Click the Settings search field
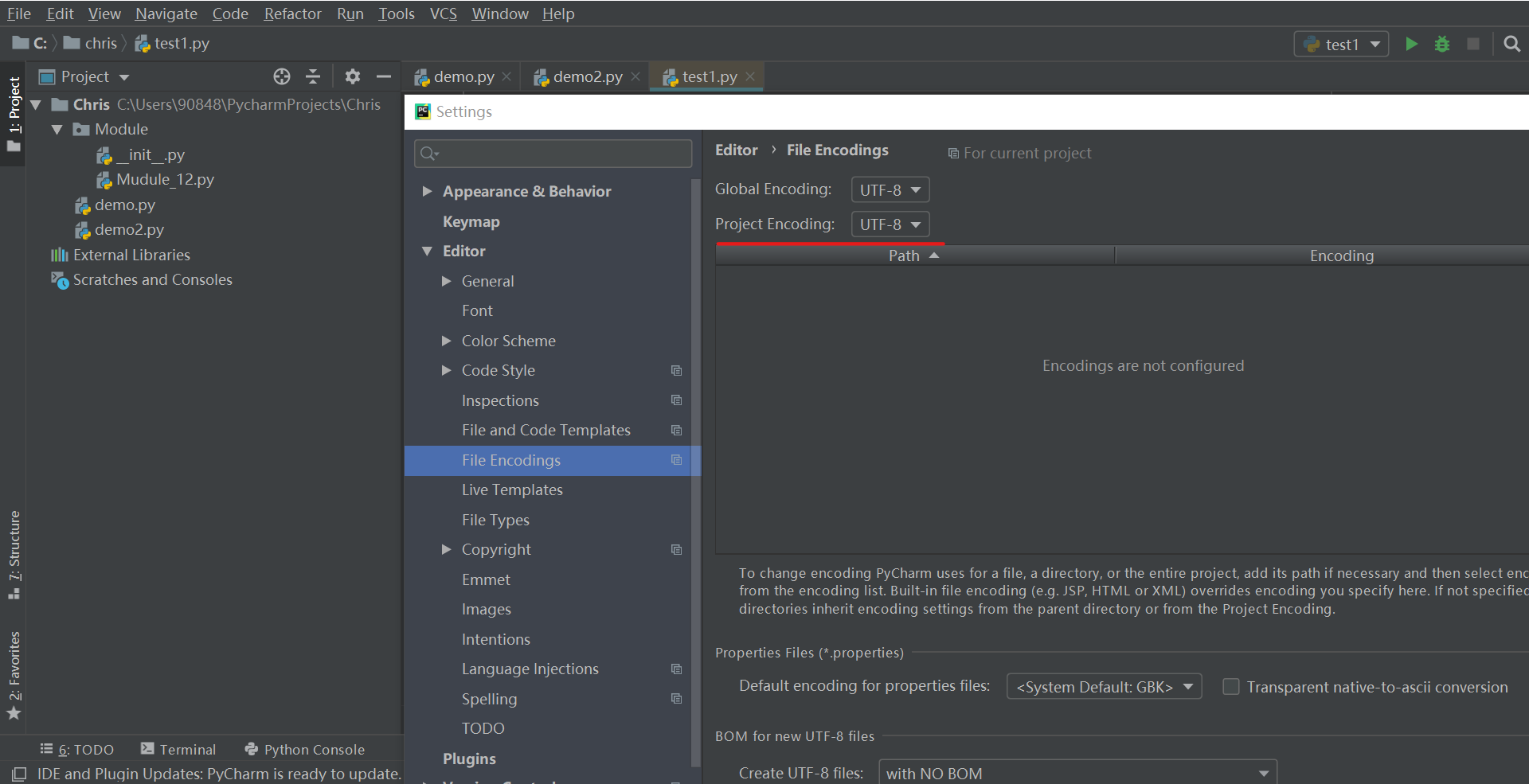Image resolution: width=1529 pixels, height=784 pixels. pos(553,153)
